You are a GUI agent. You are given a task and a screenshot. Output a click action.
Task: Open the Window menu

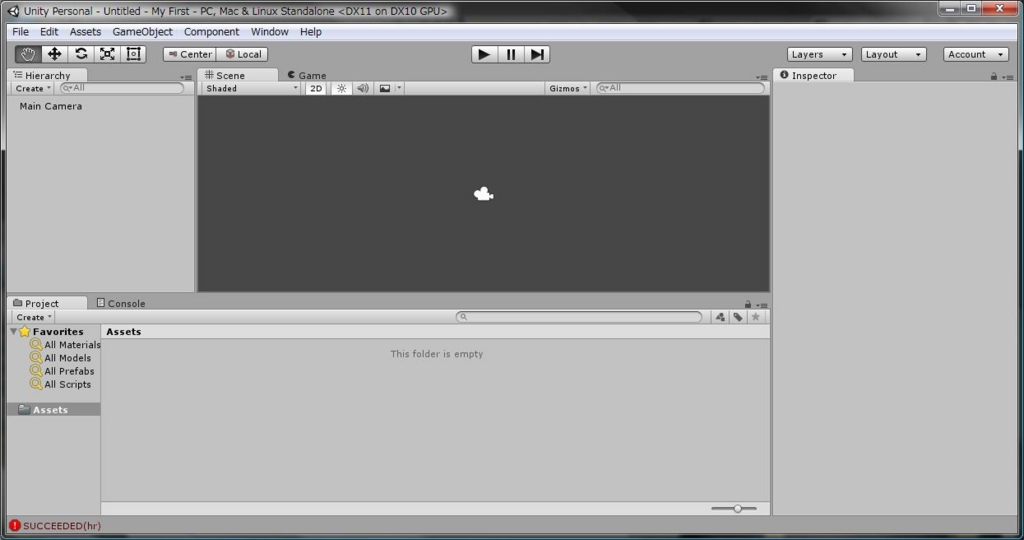(x=269, y=31)
